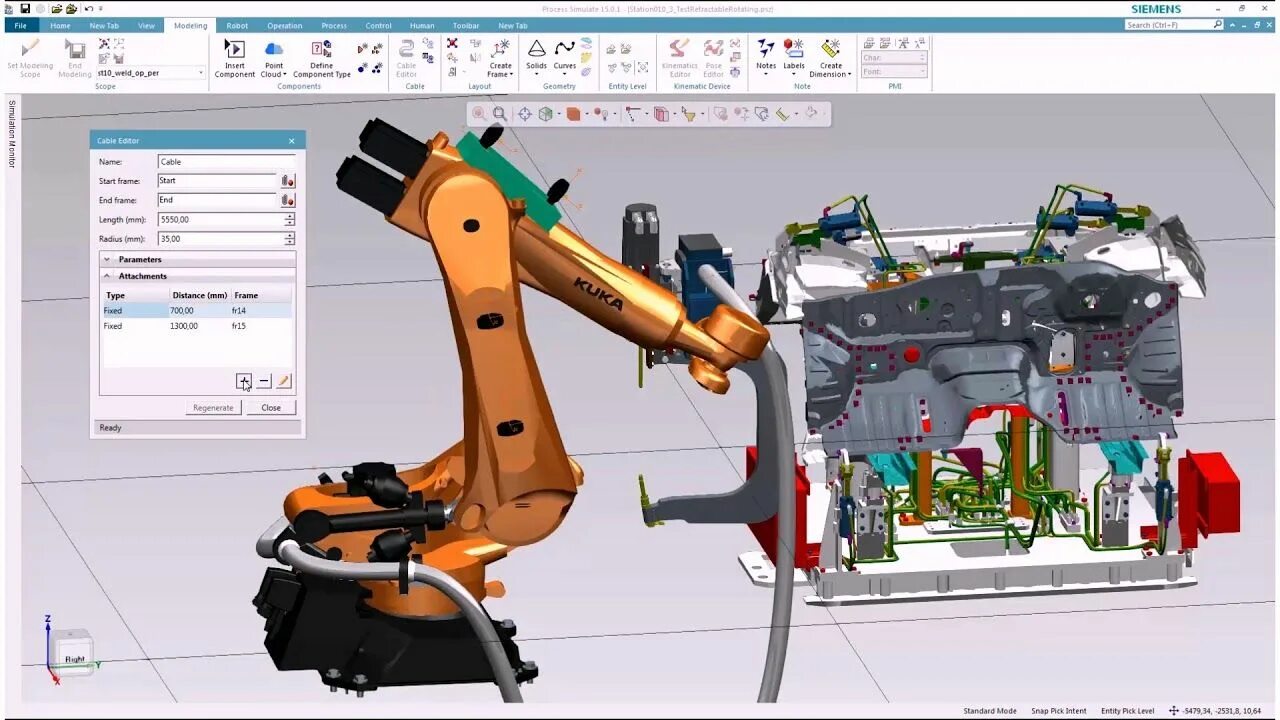The image size is (1280, 720).
Task: Save using the quick access disk icon
Action: (25, 8)
